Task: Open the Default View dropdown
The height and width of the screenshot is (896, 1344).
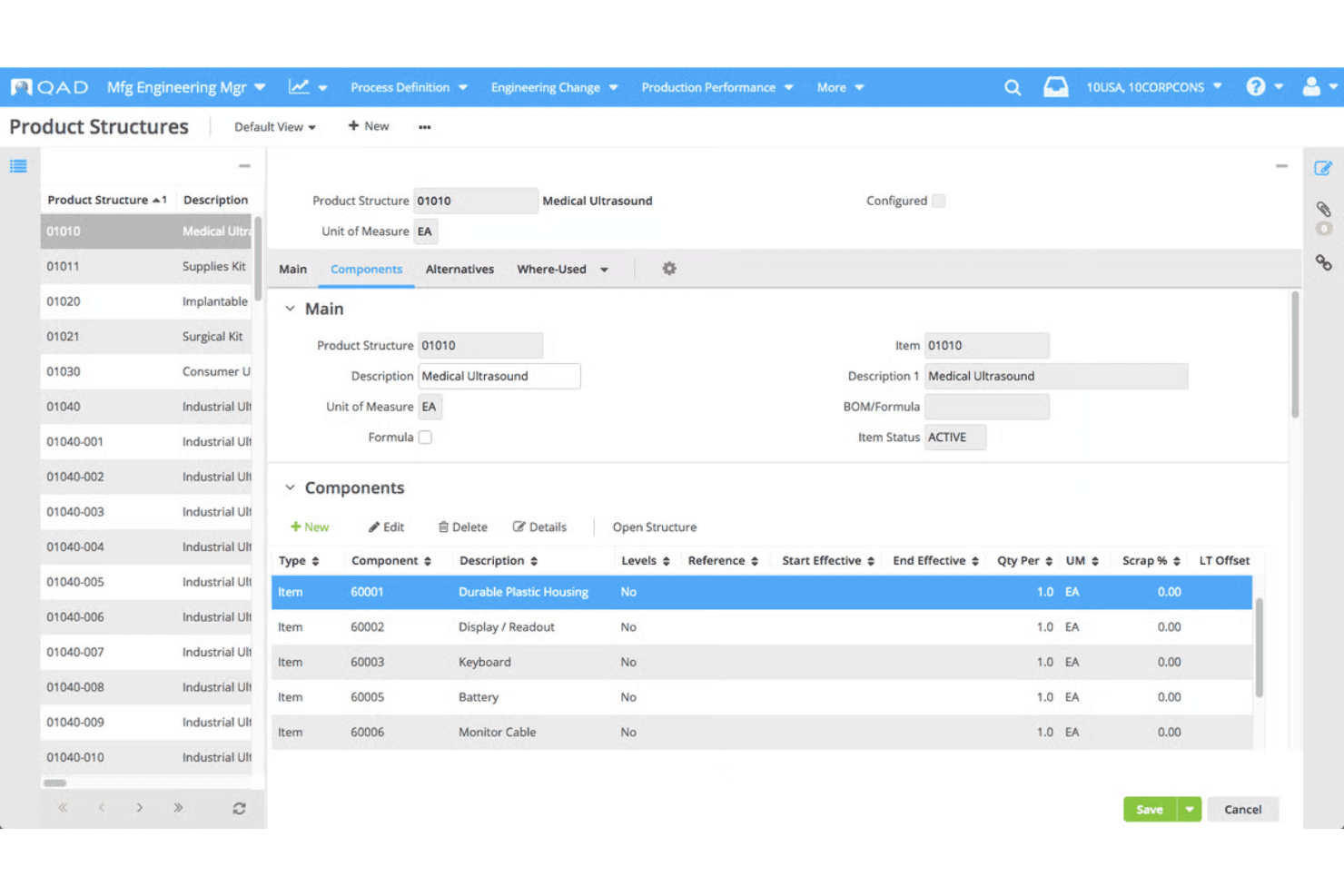Action: pyautogui.click(x=275, y=127)
